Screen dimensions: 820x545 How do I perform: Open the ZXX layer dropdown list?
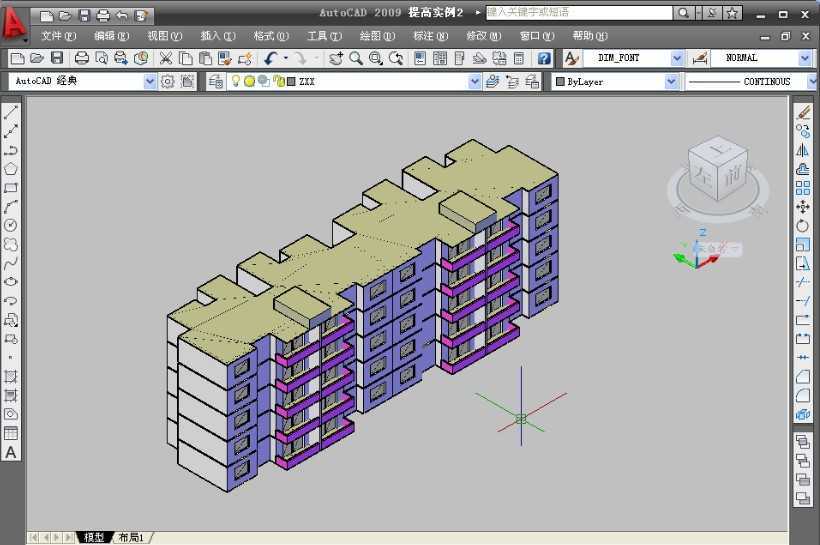474,81
